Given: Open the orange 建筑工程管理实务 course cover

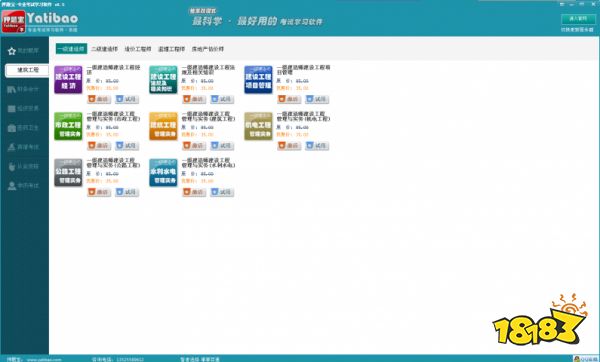Looking at the screenshot, I should coord(163,126).
